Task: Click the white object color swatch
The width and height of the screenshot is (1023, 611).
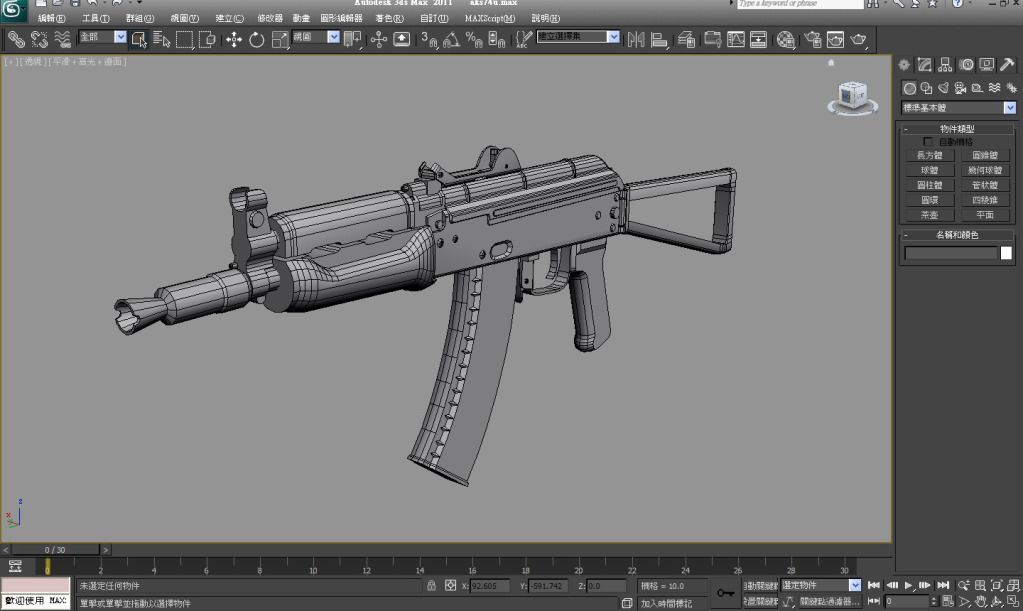Action: 1006,253
